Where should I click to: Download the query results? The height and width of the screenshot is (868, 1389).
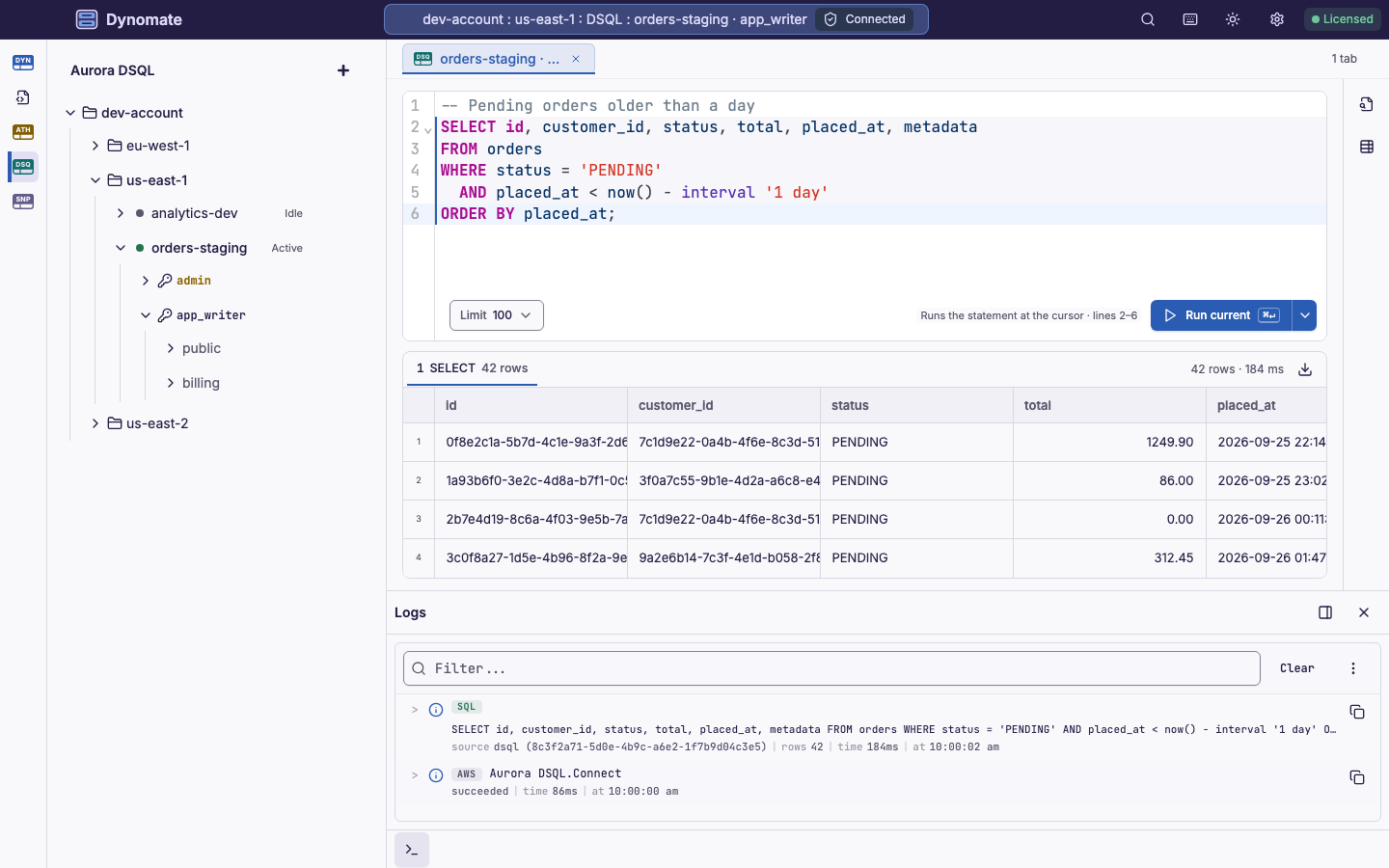click(x=1305, y=369)
